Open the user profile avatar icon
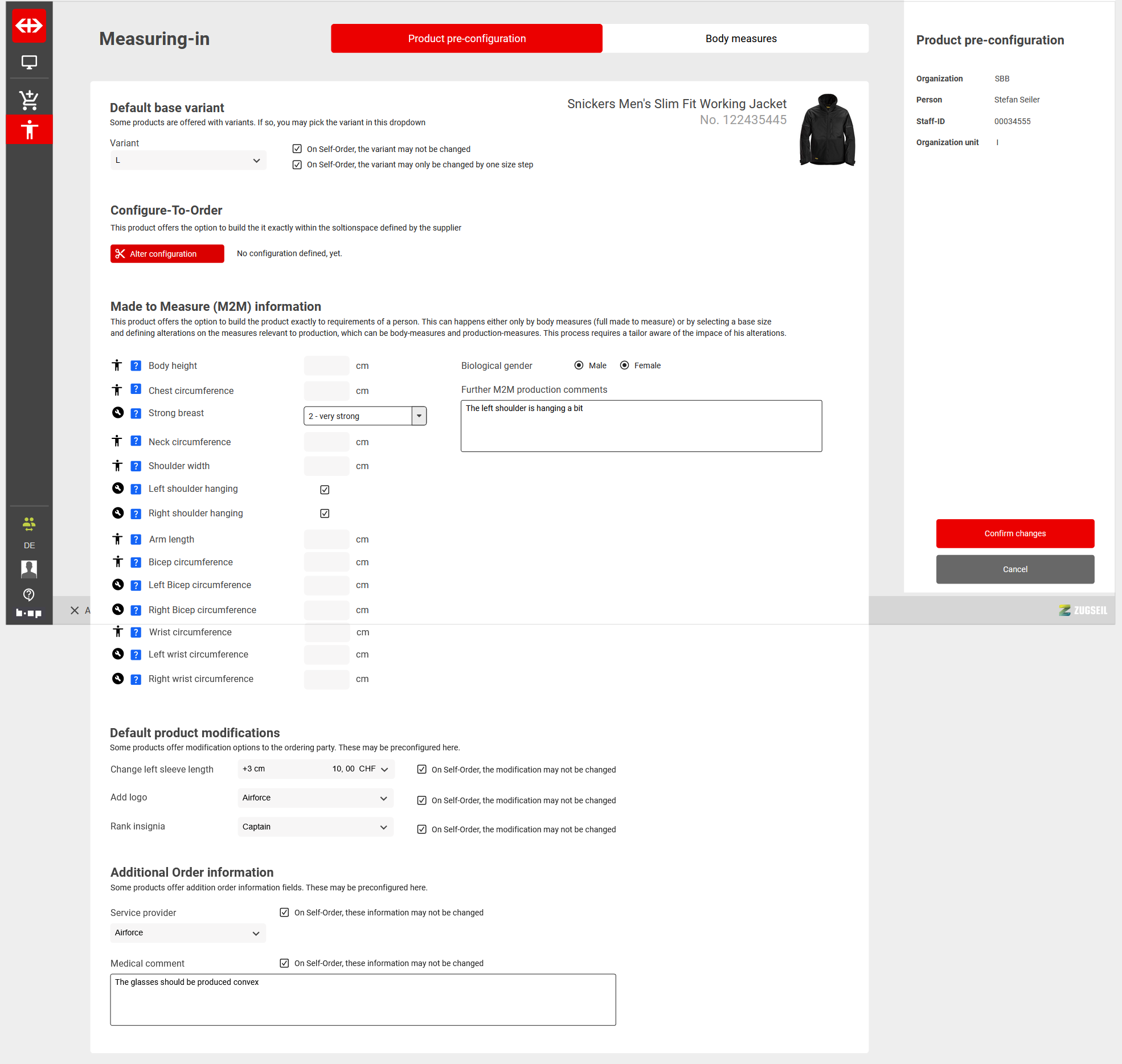This screenshot has height=1064, width=1122. (29, 568)
